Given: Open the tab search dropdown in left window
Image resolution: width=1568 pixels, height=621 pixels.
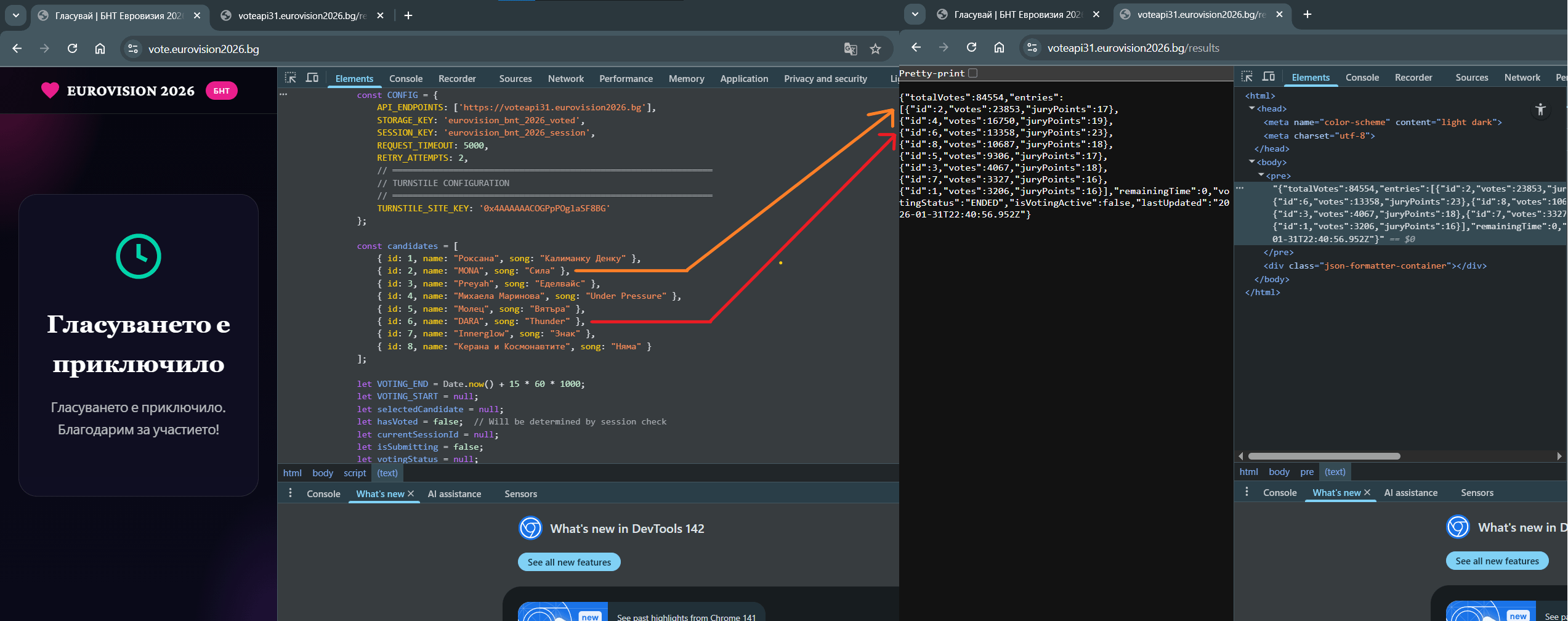Looking at the screenshot, I should (x=16, y=15).
